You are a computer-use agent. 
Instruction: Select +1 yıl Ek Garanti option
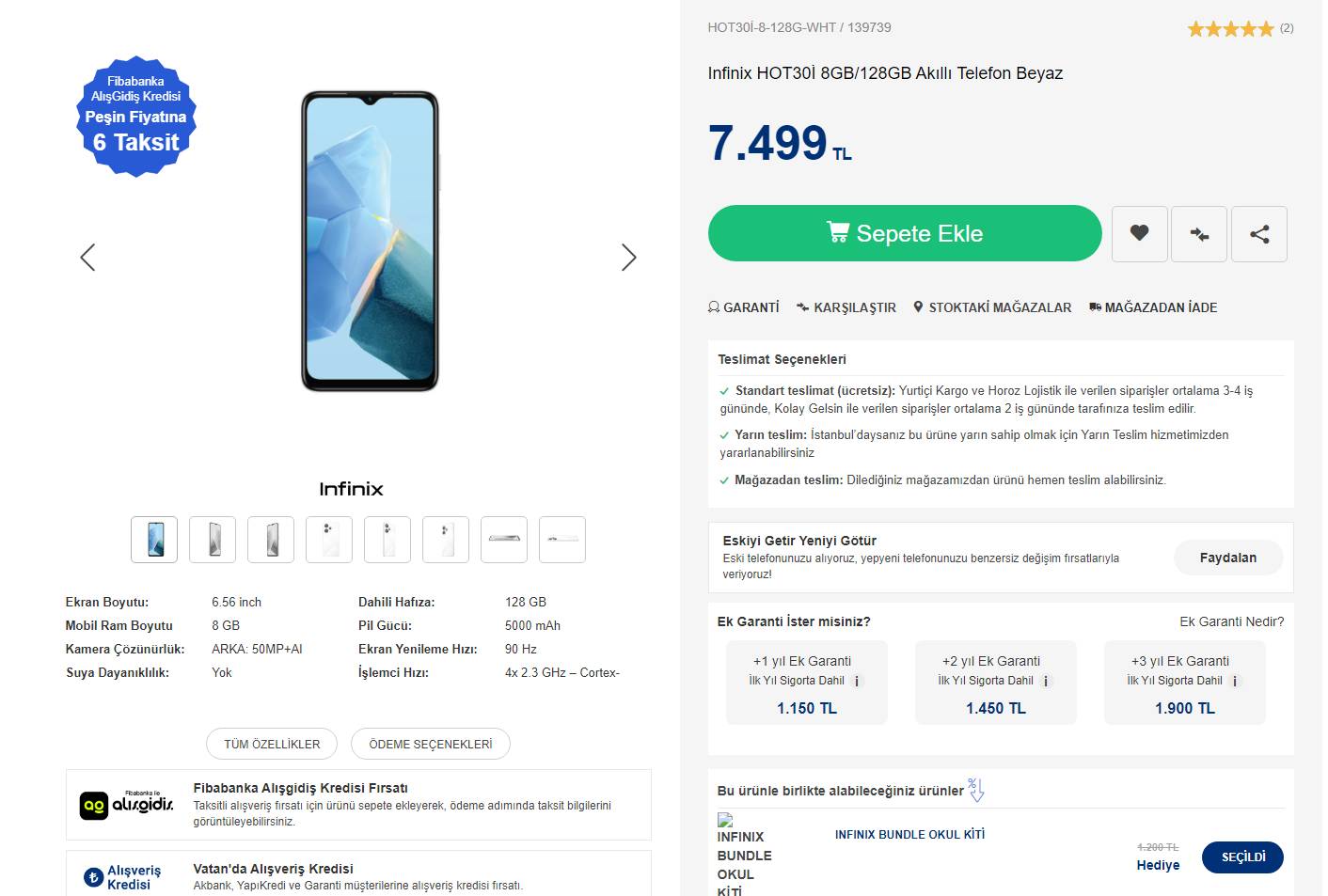pos(806,684)
